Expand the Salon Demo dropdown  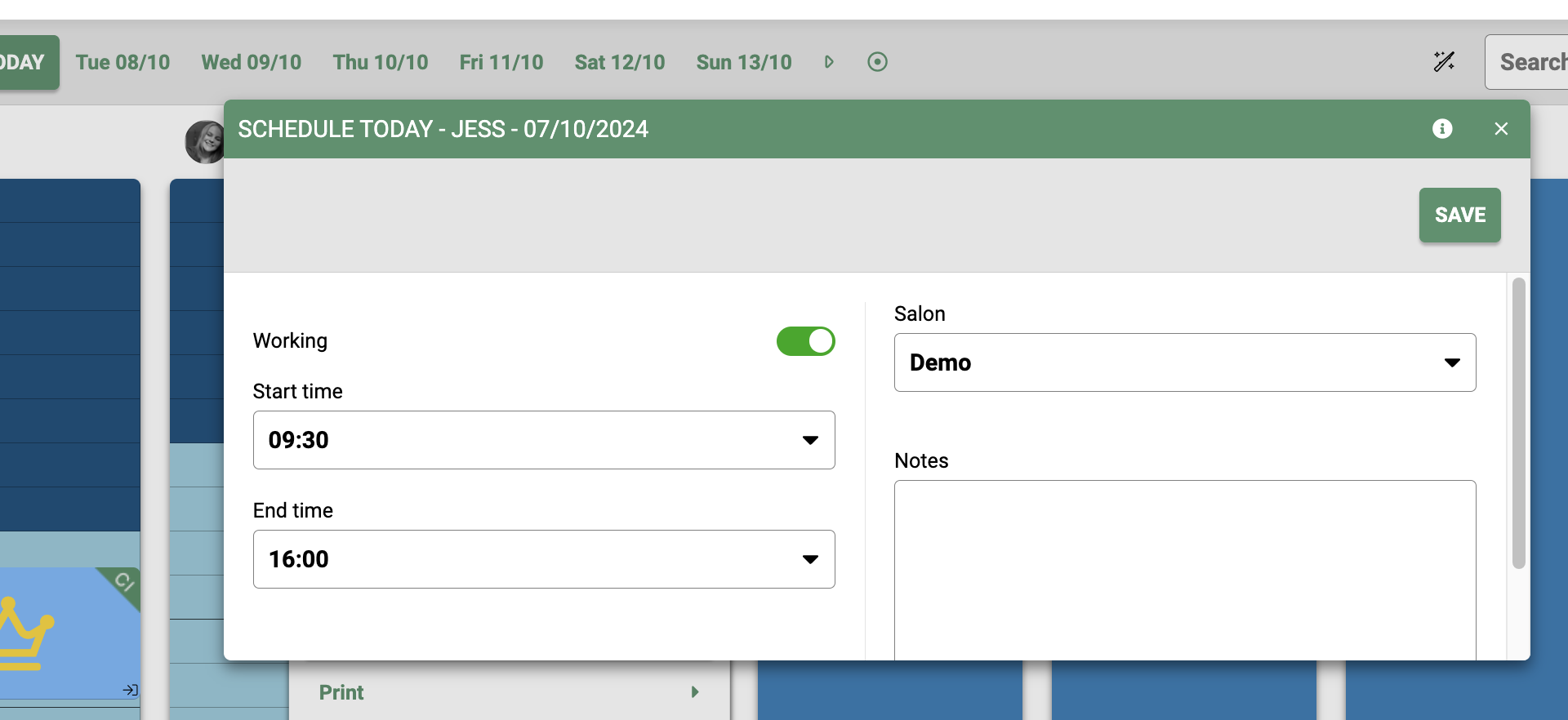(x=1184, y=362)
